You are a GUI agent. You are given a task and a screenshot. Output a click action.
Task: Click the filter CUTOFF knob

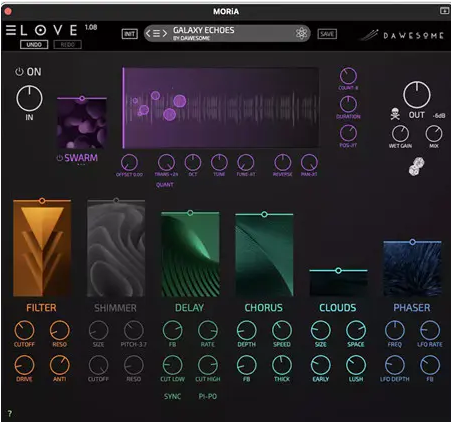(24, 331)
